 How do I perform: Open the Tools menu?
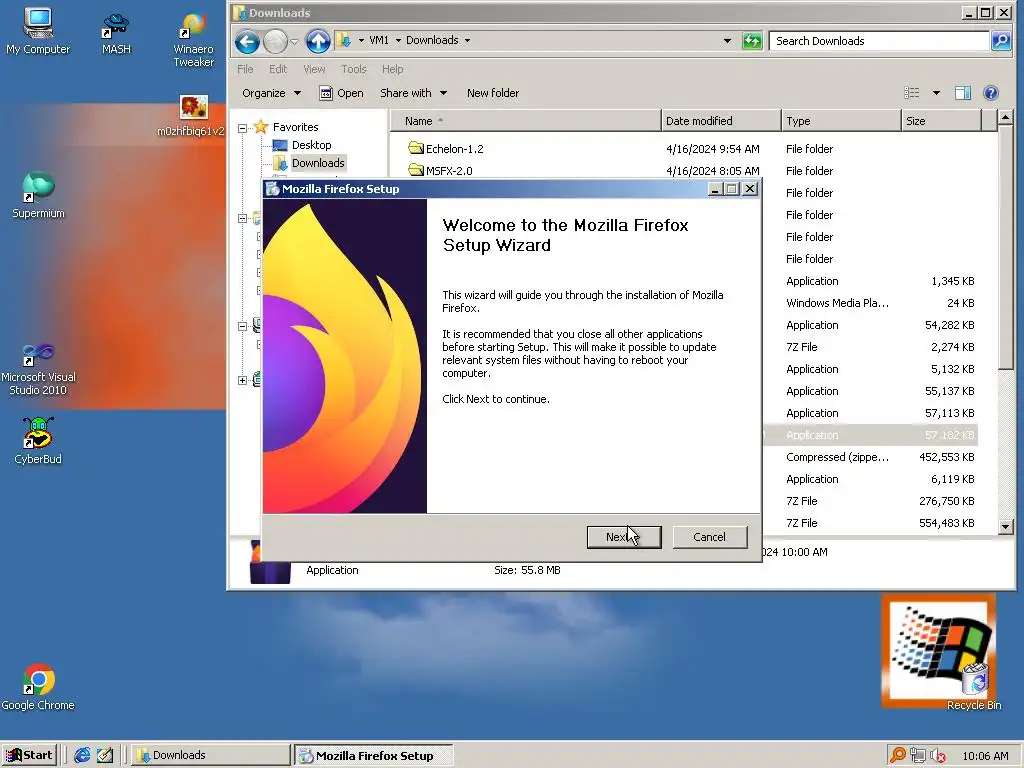point(353,69)
